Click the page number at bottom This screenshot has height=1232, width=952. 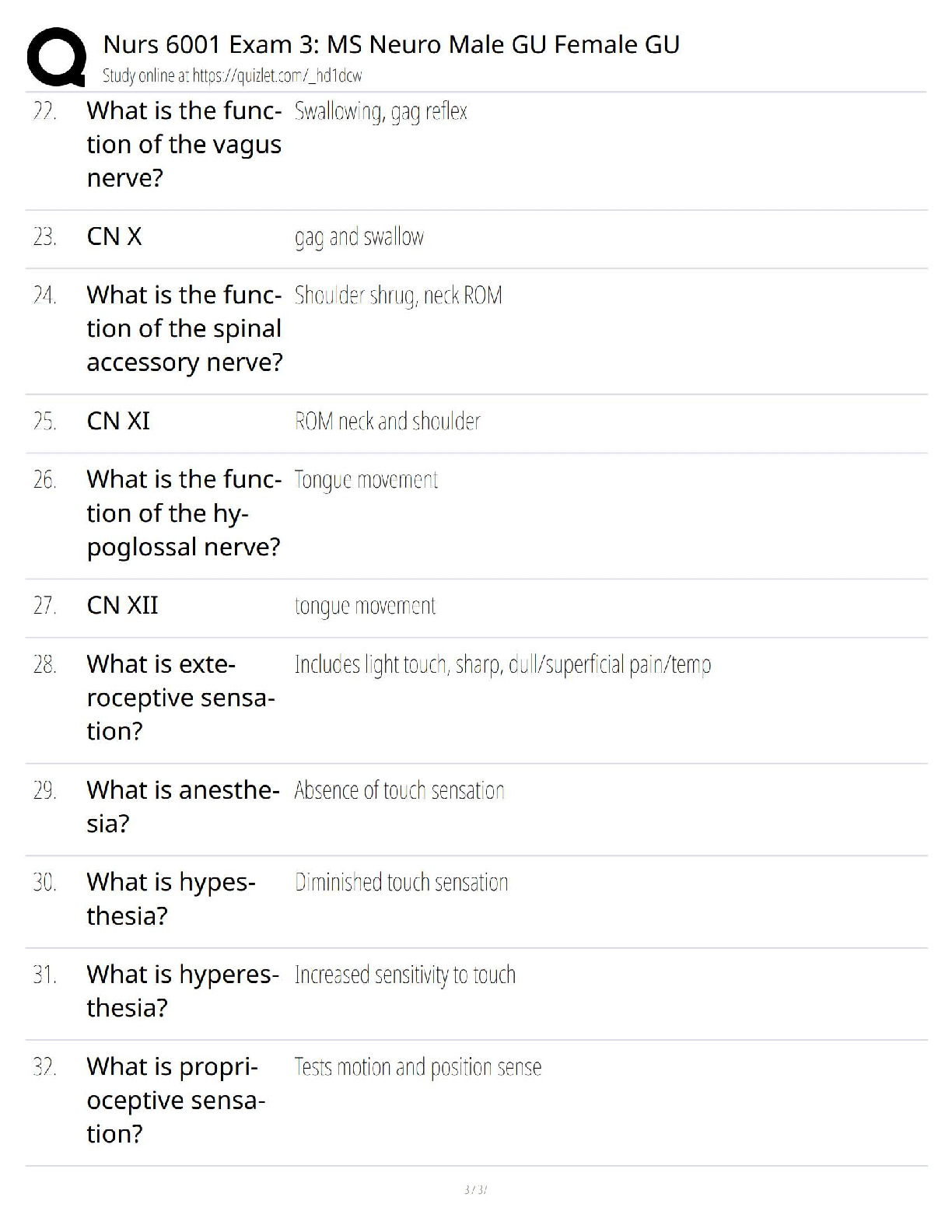pyautogui.click(x=475, y=1189)
